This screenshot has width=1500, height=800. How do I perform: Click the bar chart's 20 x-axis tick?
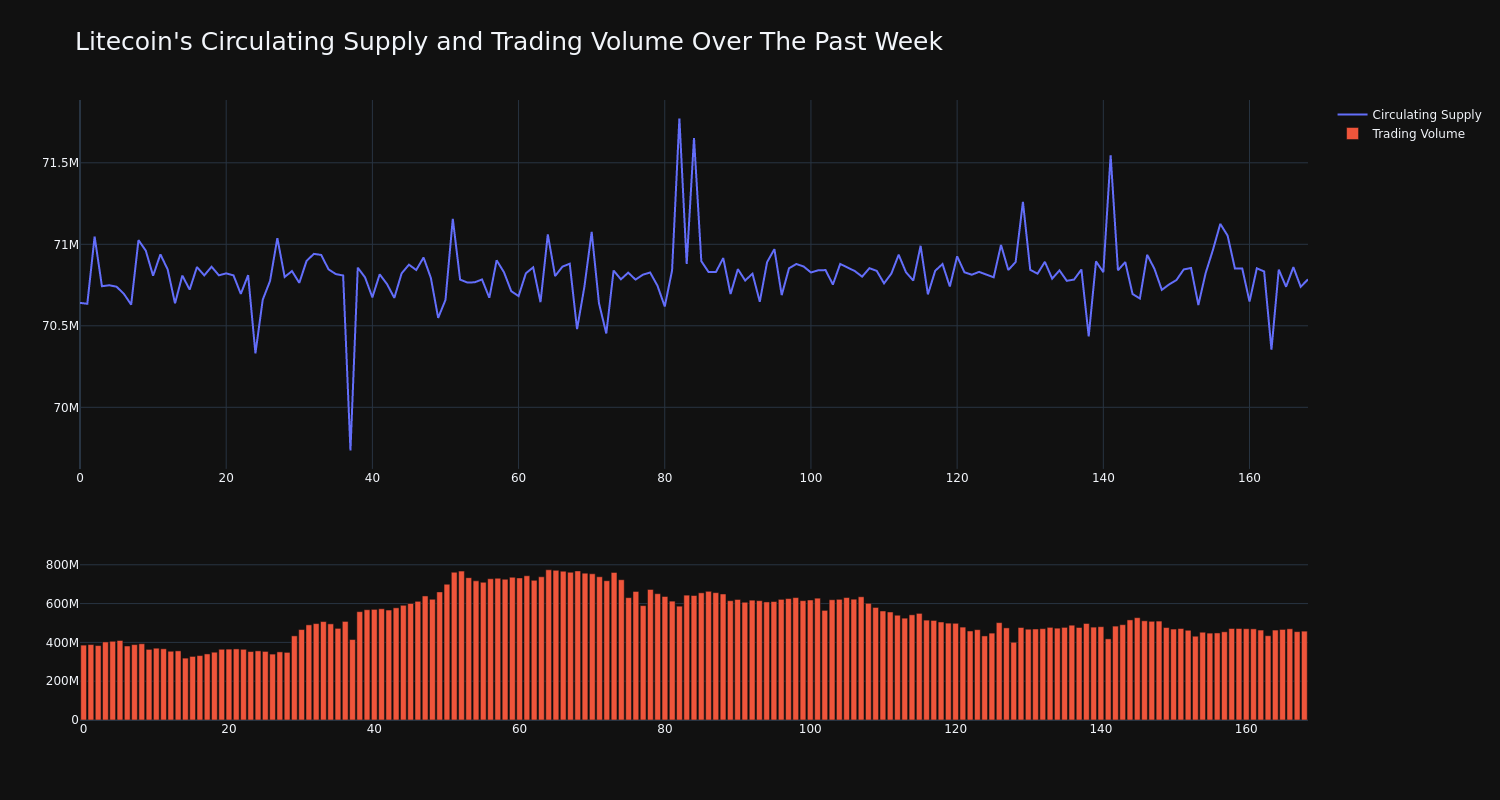point(229,730)
